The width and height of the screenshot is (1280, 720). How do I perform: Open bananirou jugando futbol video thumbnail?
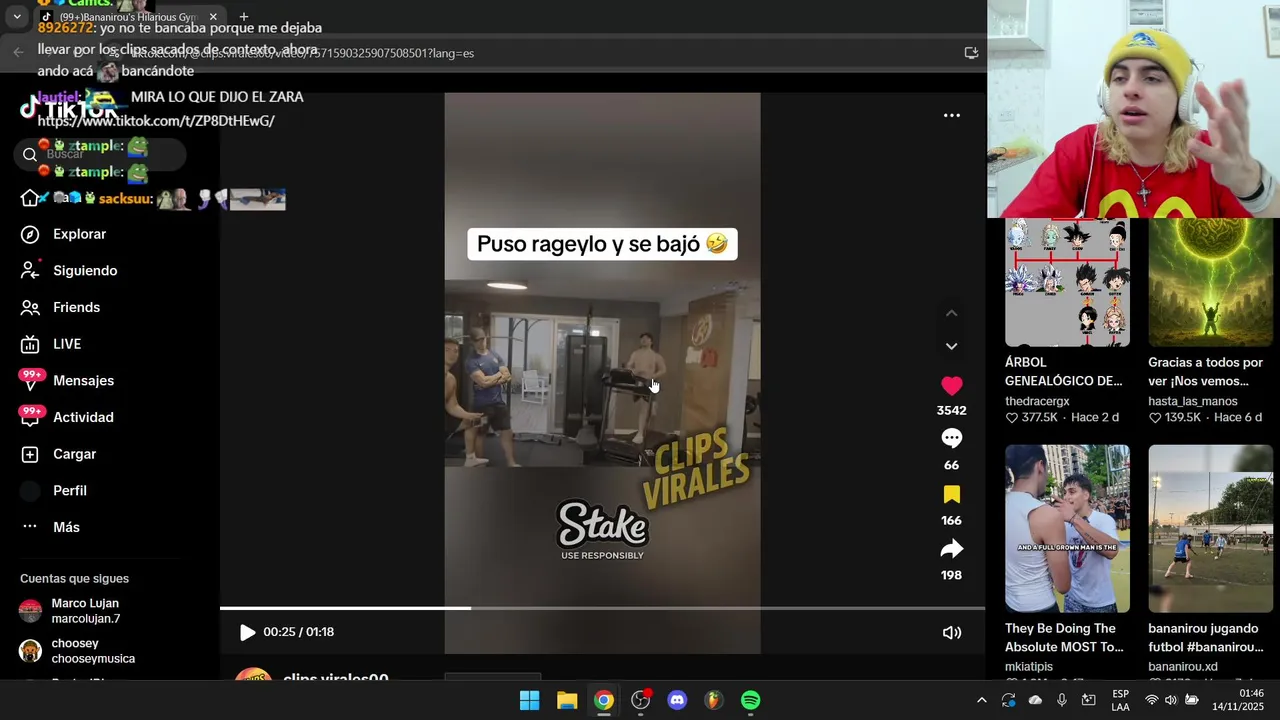pos(1210,529)
